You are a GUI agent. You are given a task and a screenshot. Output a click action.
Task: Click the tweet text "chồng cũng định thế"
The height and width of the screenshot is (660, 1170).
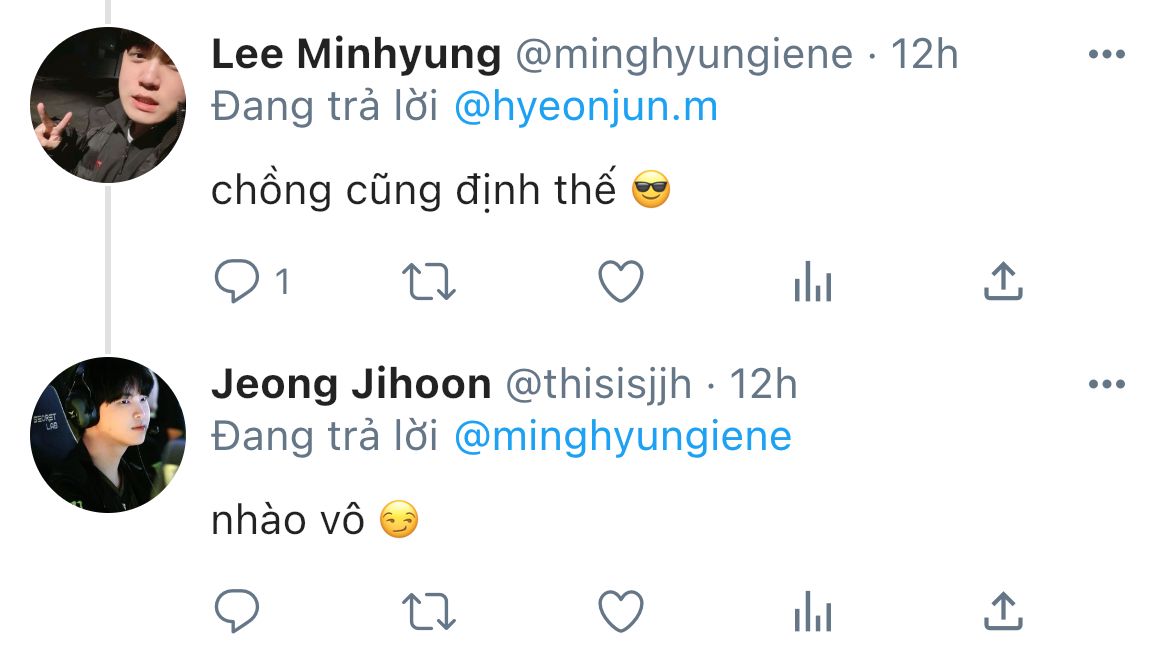pyautogui.click(x=413, y=190)
